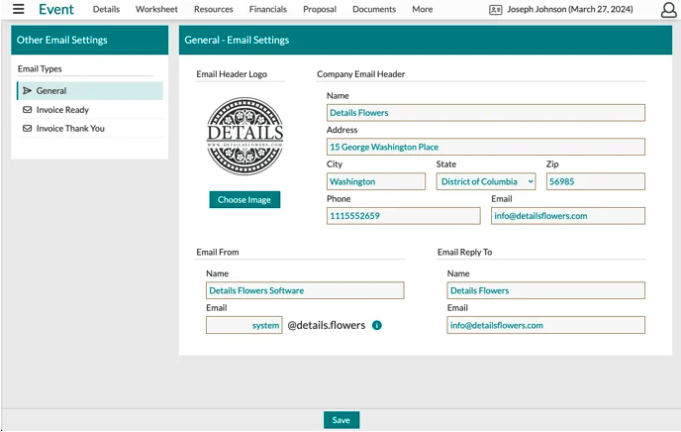Click the Address field 15 George Washington Place
The height and width of the screenshot is (432, 681).
[x=486, y=147]
